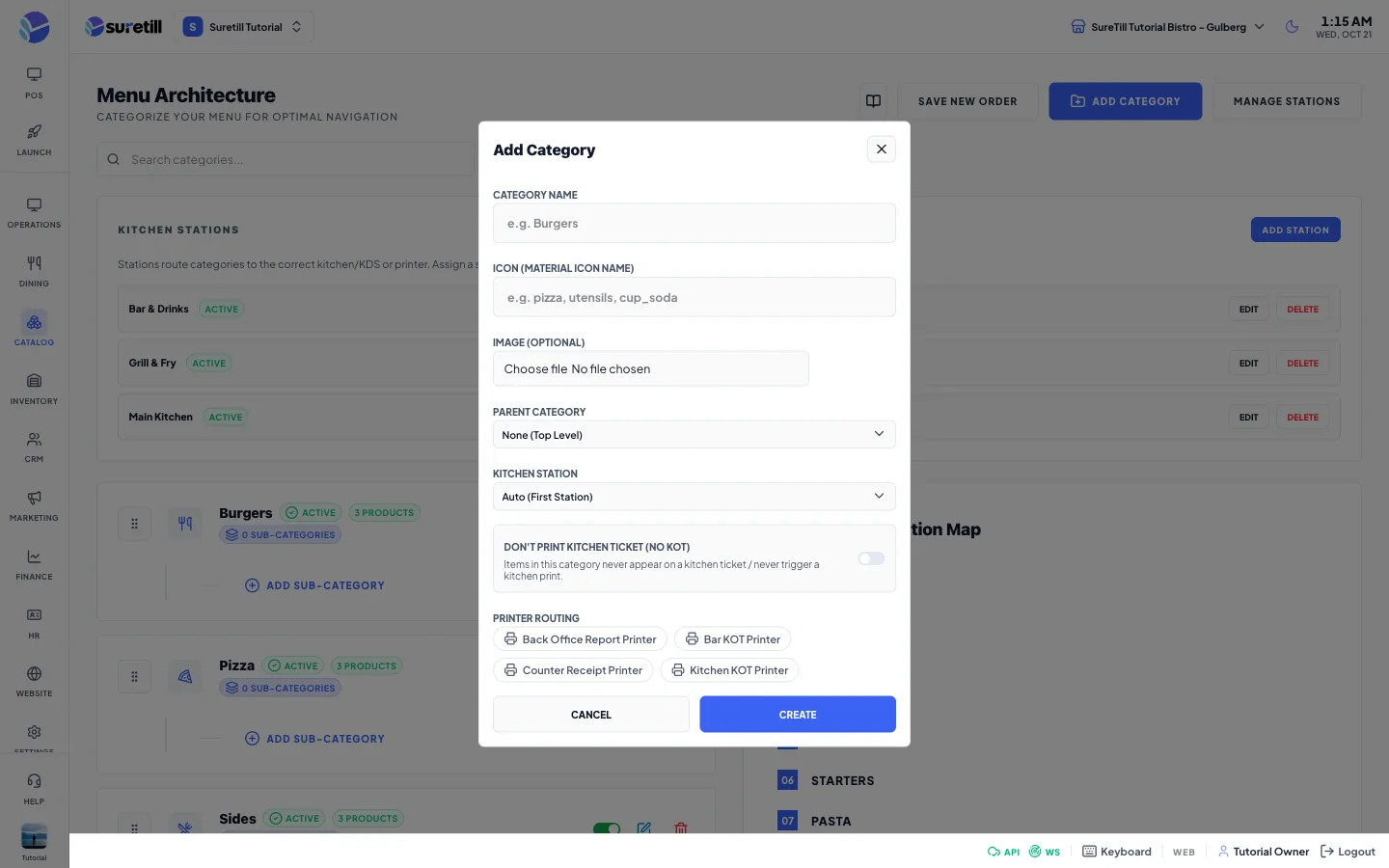
Task: Toggle the Sides category active switch
Action: pos(607,828)
